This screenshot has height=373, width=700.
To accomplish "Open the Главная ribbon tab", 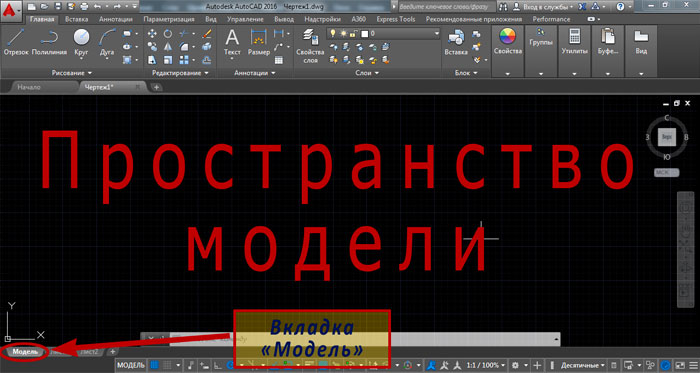I will (x=42, y=19).
